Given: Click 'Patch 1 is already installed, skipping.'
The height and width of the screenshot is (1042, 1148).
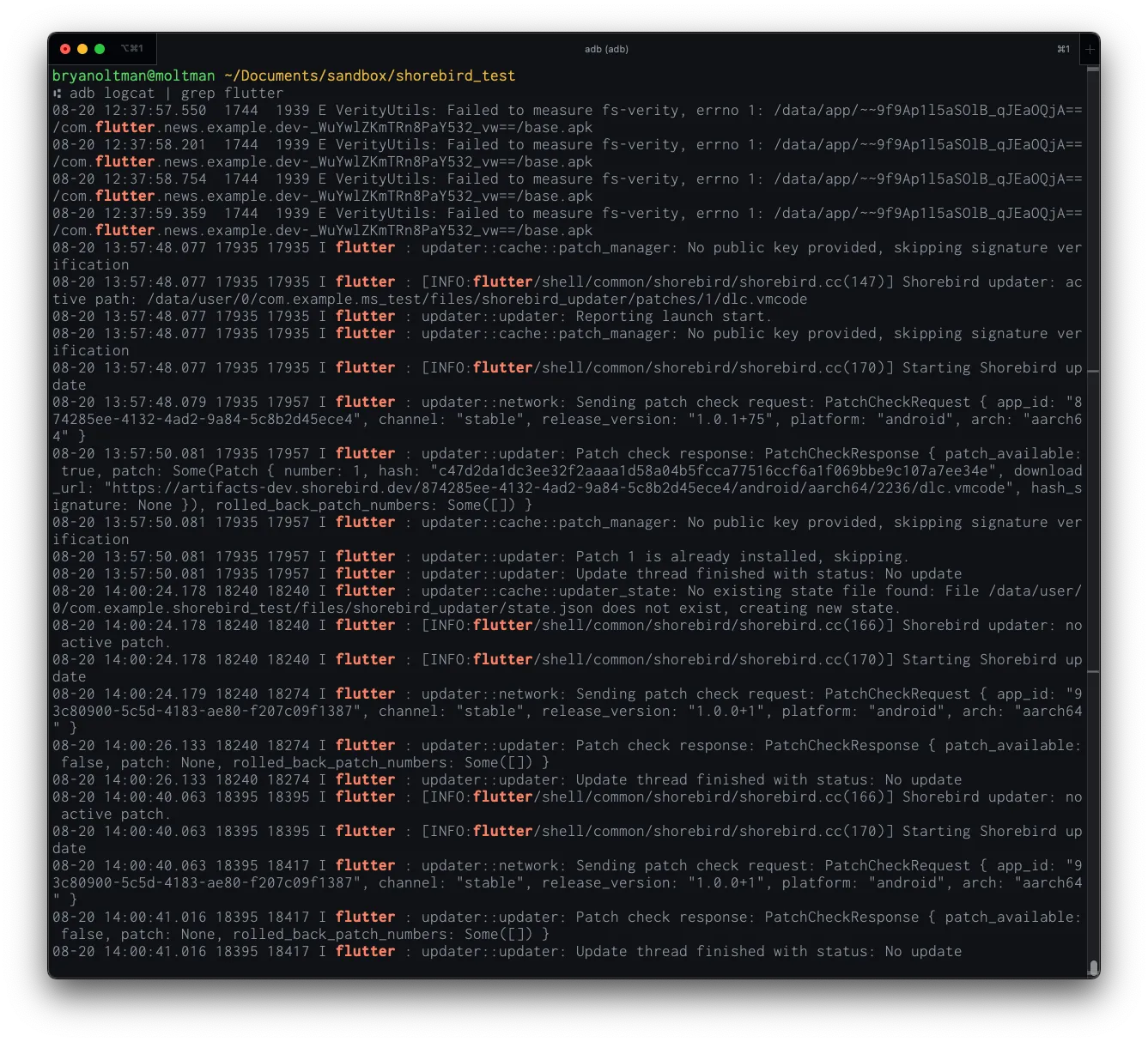Looking at the screenshot, I should (x=743, y=556).
